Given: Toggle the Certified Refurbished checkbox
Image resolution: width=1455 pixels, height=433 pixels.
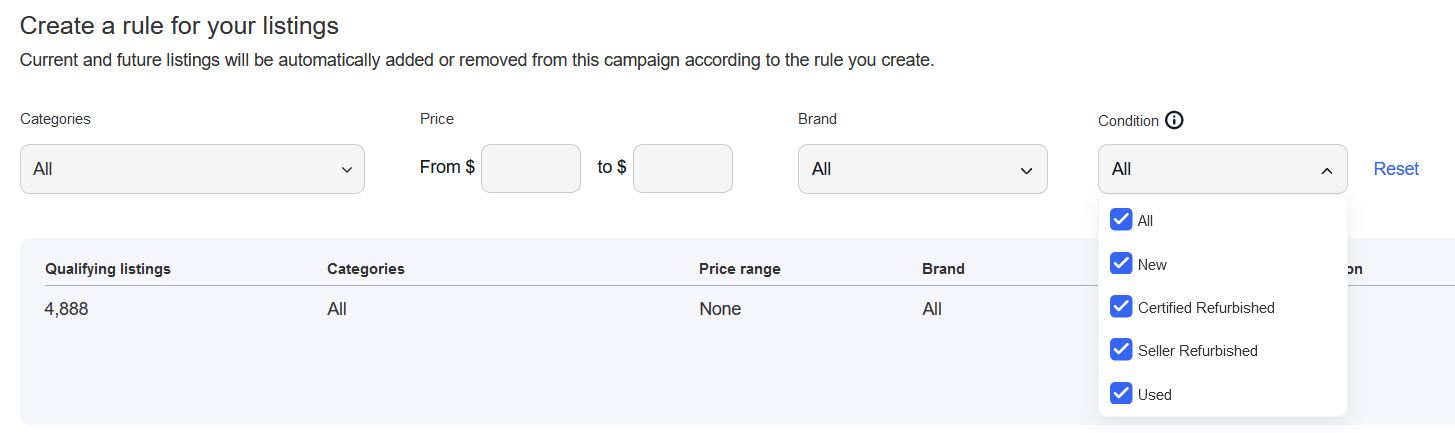Looking at the screenshot, I should pos(1121,307).
